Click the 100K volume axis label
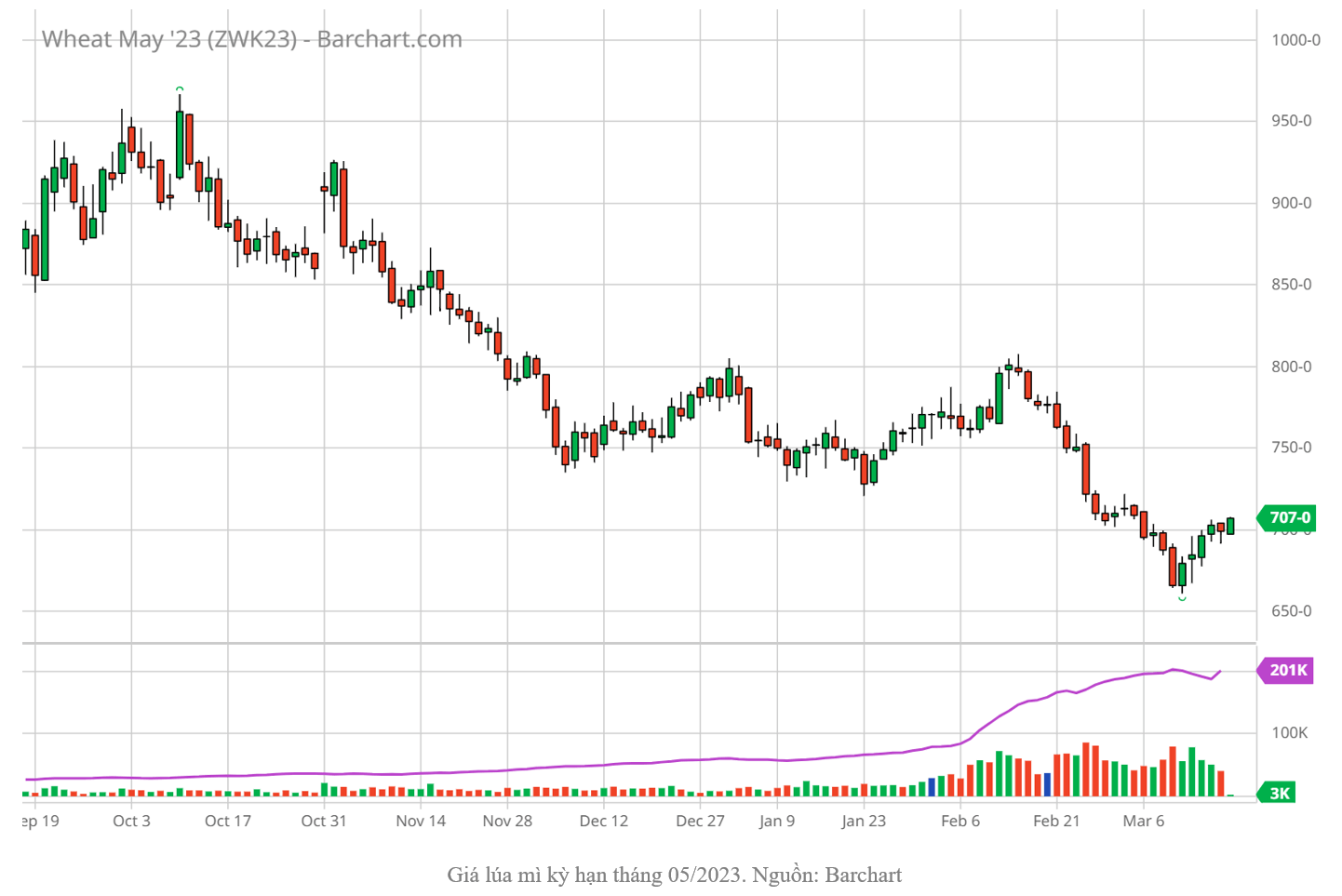Screen dimensions: 1342x896 (1290, 733)
